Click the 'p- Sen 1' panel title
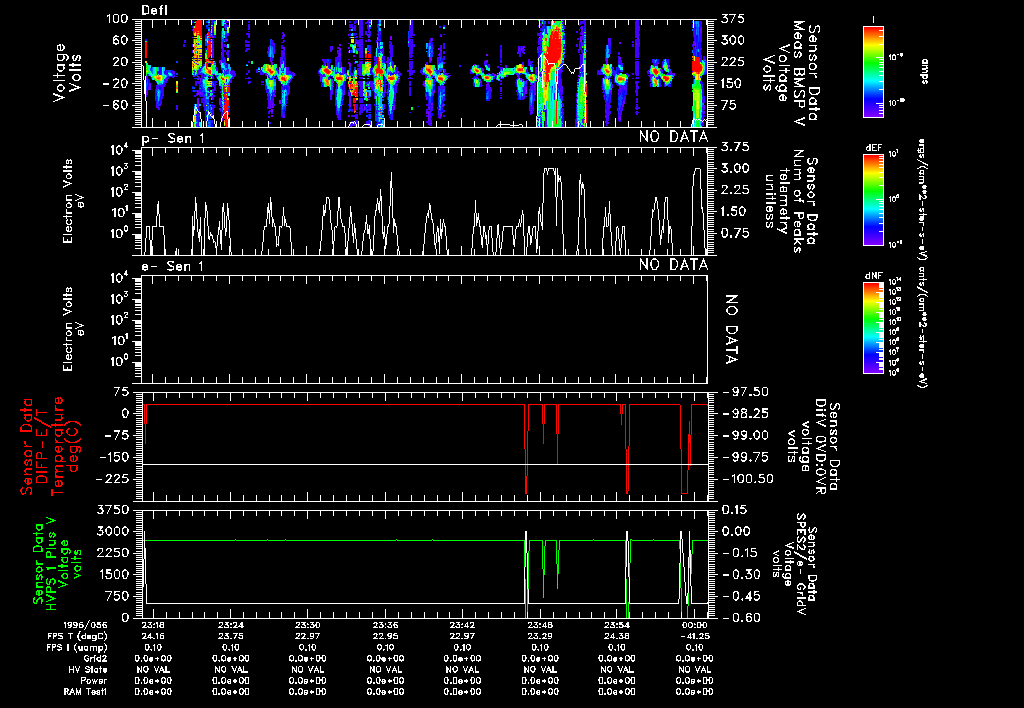 tap(173, 137)
